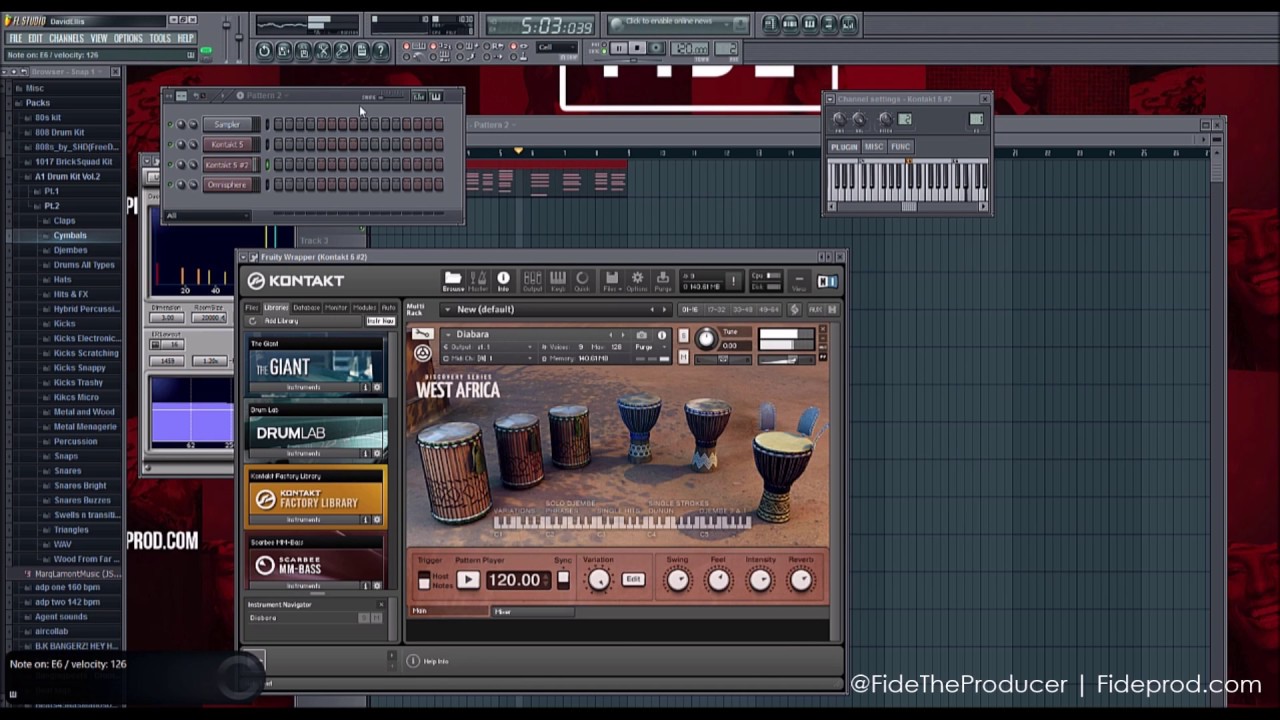Click Diabara instrument info icon
Screen dimensions: 1280x720
click(661, 335)
